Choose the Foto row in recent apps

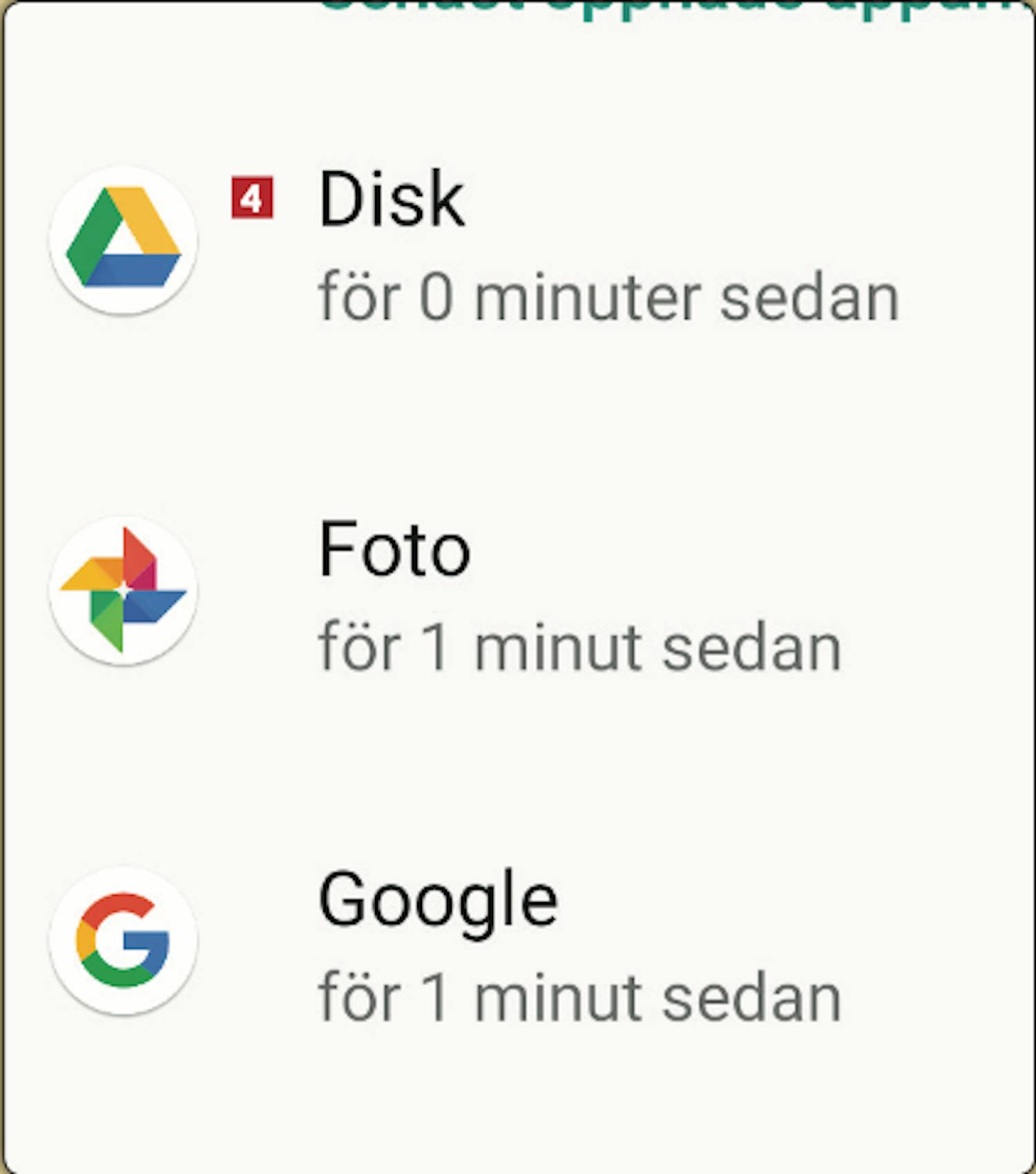click(x=518, y=591)
